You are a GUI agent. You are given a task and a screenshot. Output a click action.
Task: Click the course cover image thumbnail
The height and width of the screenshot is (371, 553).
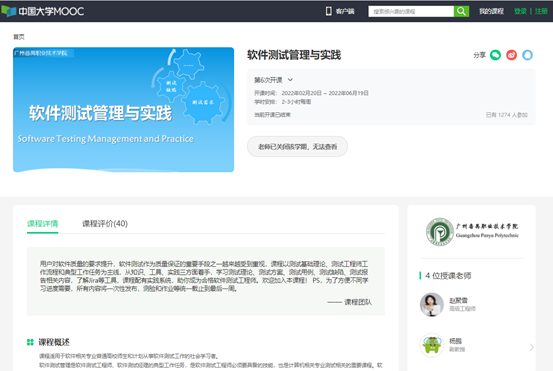[123, 110]
